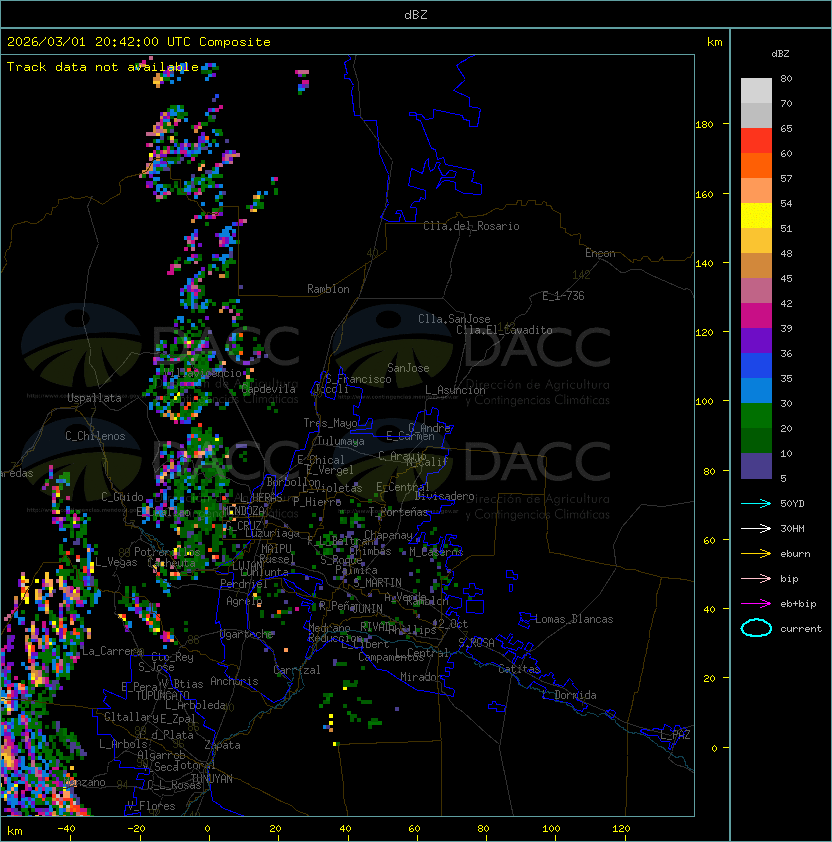Click the bright yellow legend color block
Viewport: 832px width, 842px height.
click(x=756, y=215)
